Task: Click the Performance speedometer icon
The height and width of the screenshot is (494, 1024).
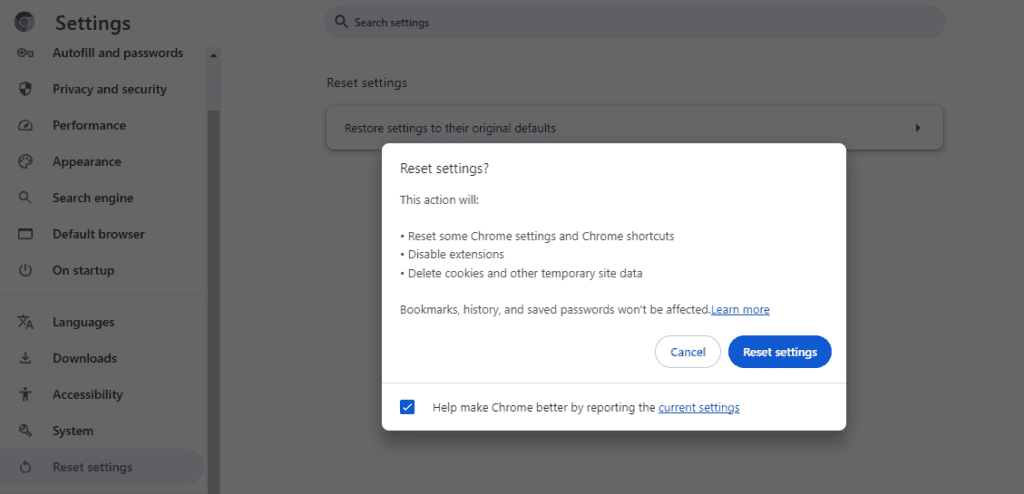Action: 25,125
